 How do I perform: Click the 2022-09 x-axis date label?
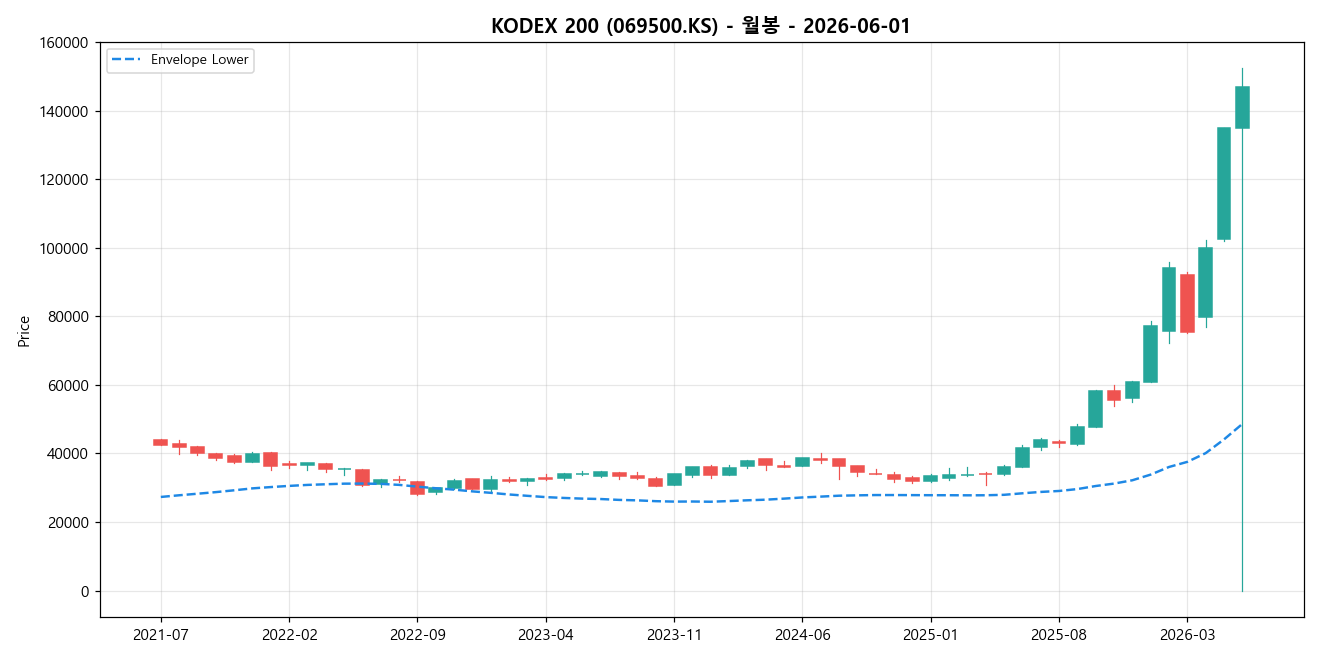point(417,634)
